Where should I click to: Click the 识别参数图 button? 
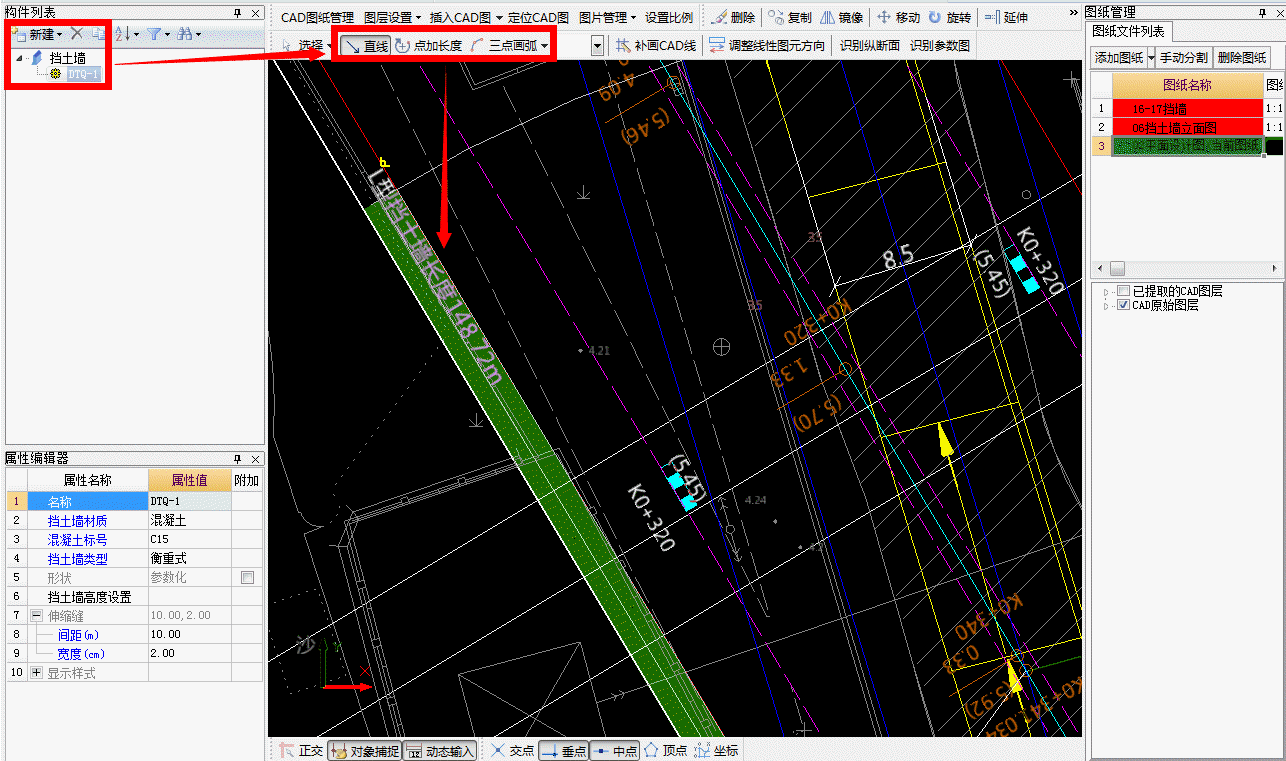pyautogui.click(x=938, y=46)
